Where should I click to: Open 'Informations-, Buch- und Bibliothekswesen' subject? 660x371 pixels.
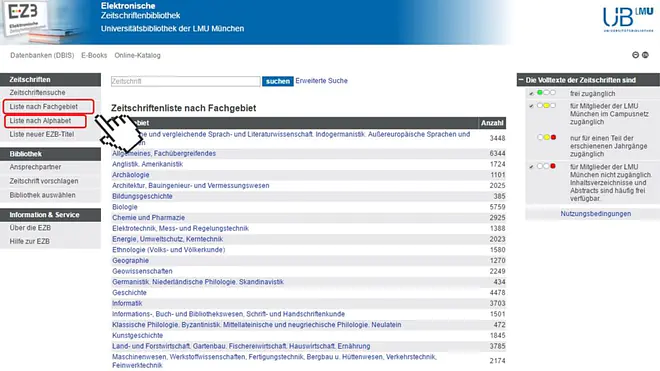click(x=228, y=314)
